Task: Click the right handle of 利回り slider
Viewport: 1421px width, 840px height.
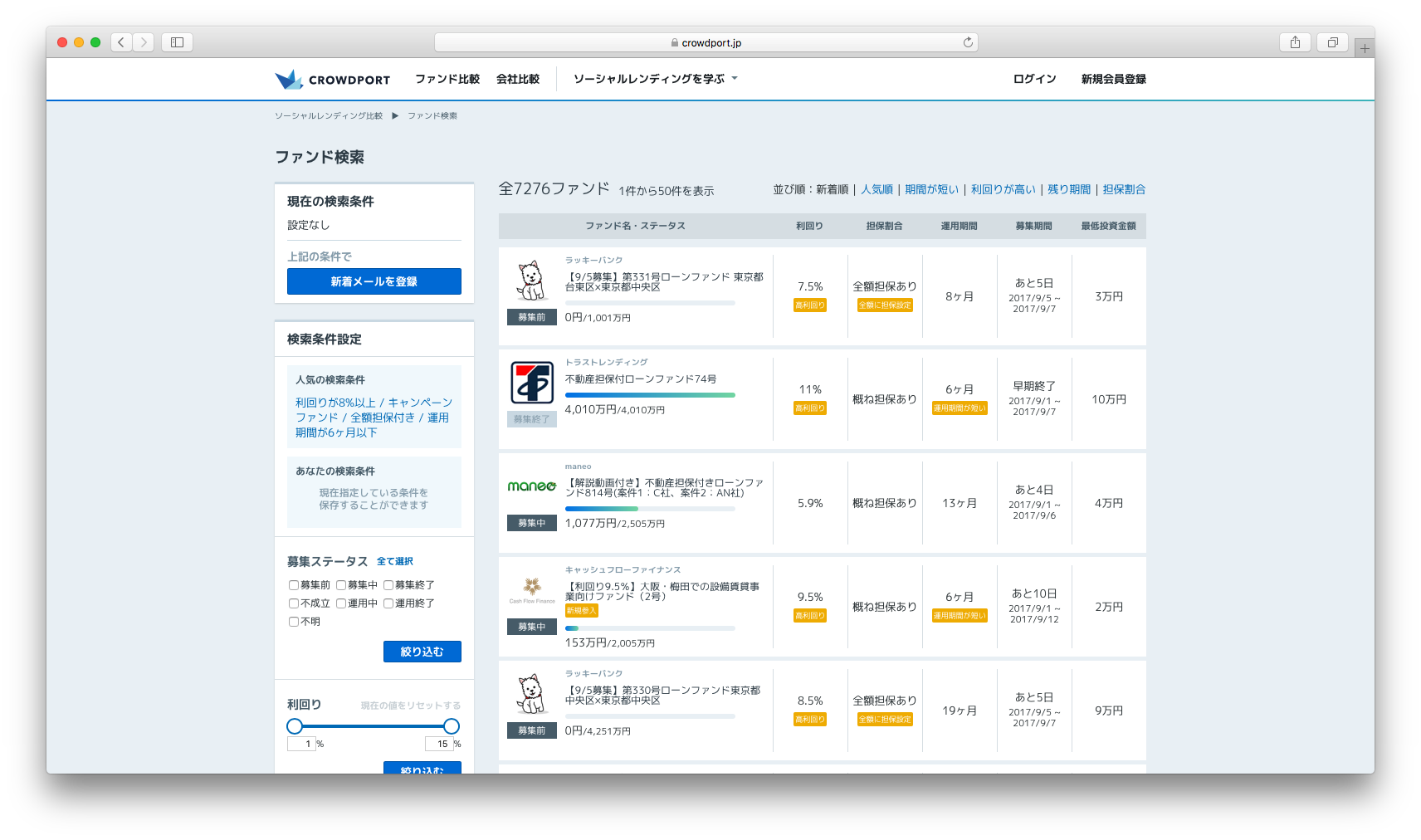Action: coord(452,726)
